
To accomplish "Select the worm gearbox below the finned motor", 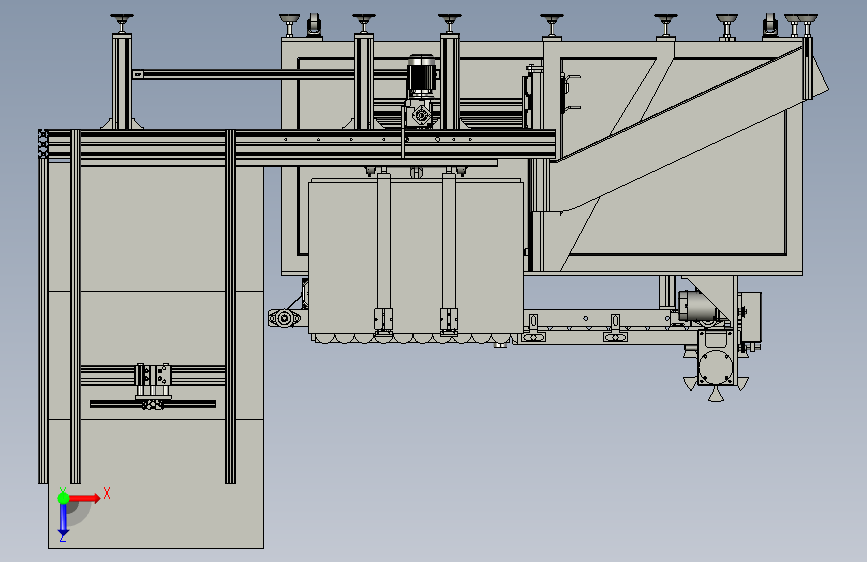I will pyautogui.click(x=420, y=113).
